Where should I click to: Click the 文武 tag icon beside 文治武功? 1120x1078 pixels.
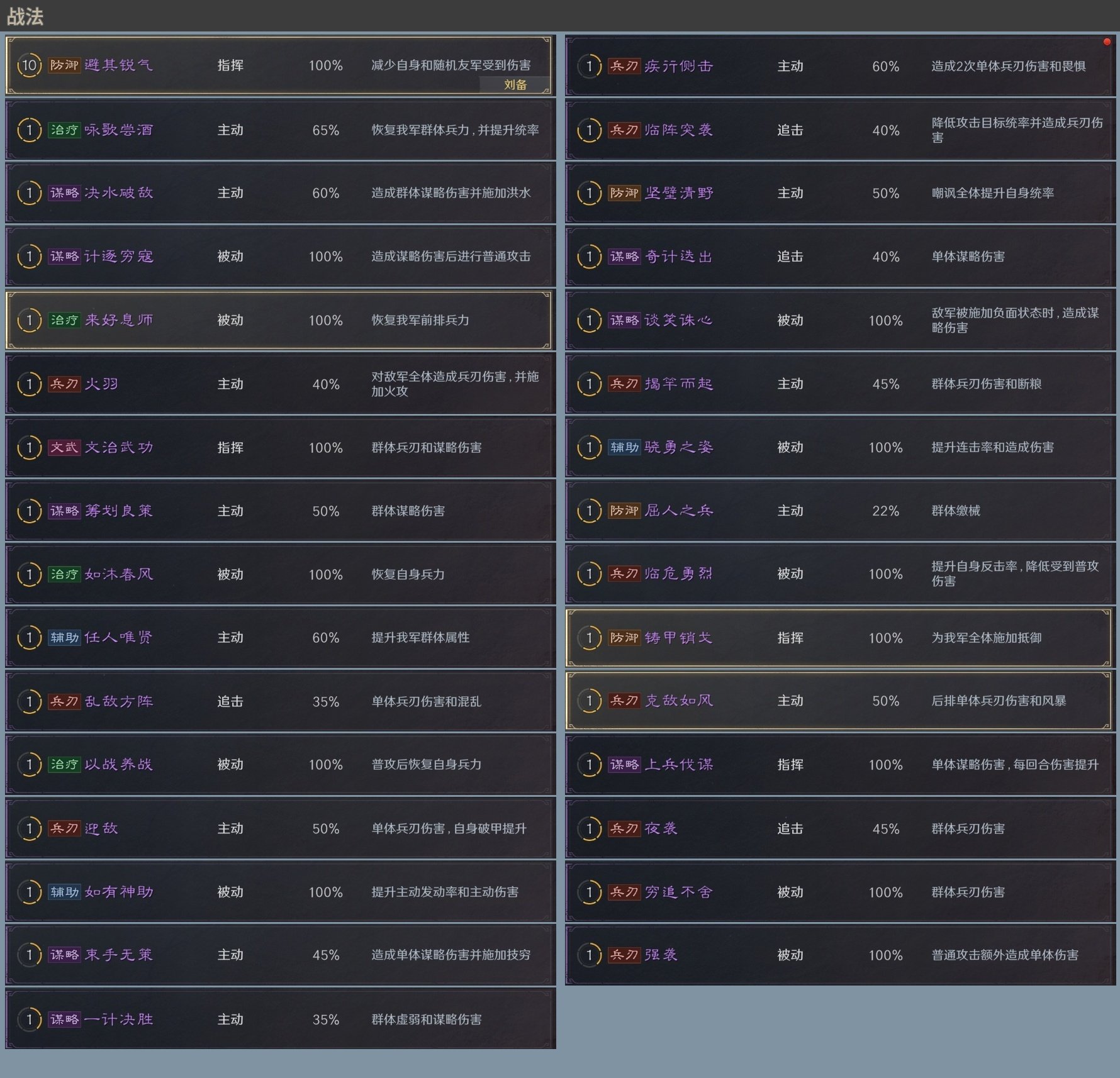click(65, 448)
